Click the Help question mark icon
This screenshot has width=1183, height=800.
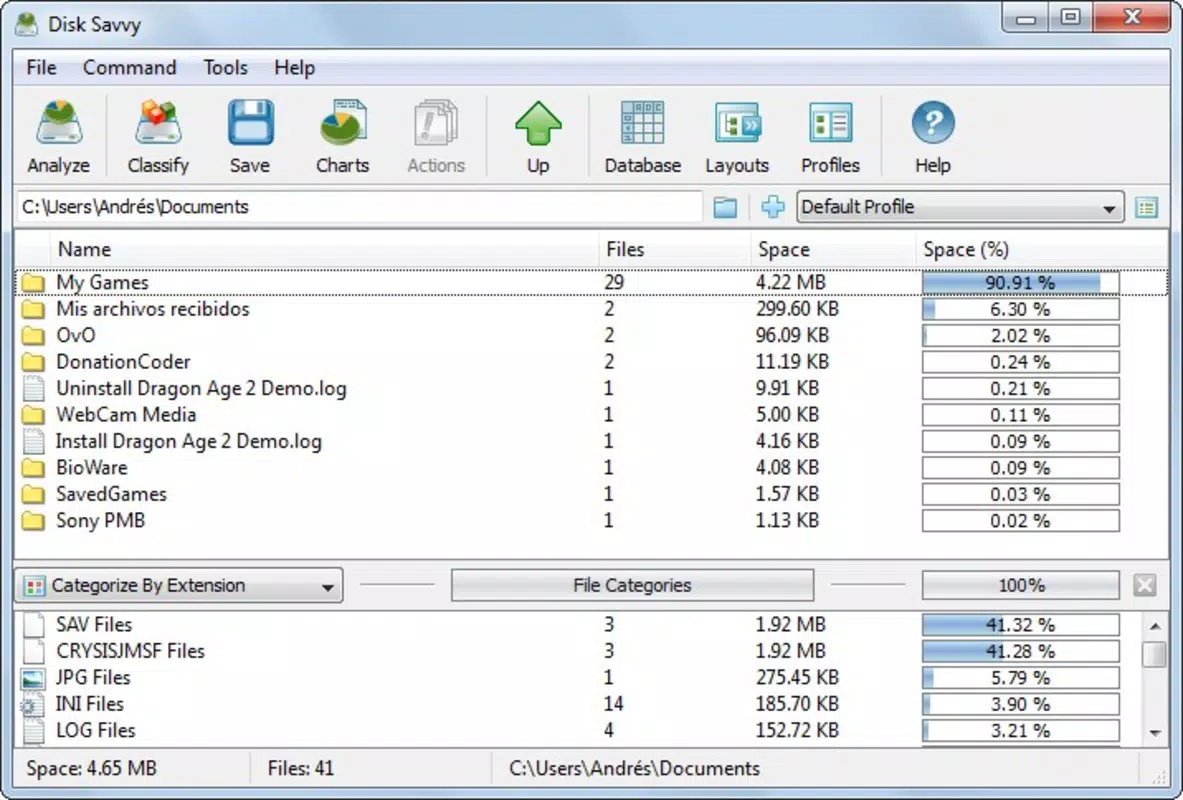[933, 123]
